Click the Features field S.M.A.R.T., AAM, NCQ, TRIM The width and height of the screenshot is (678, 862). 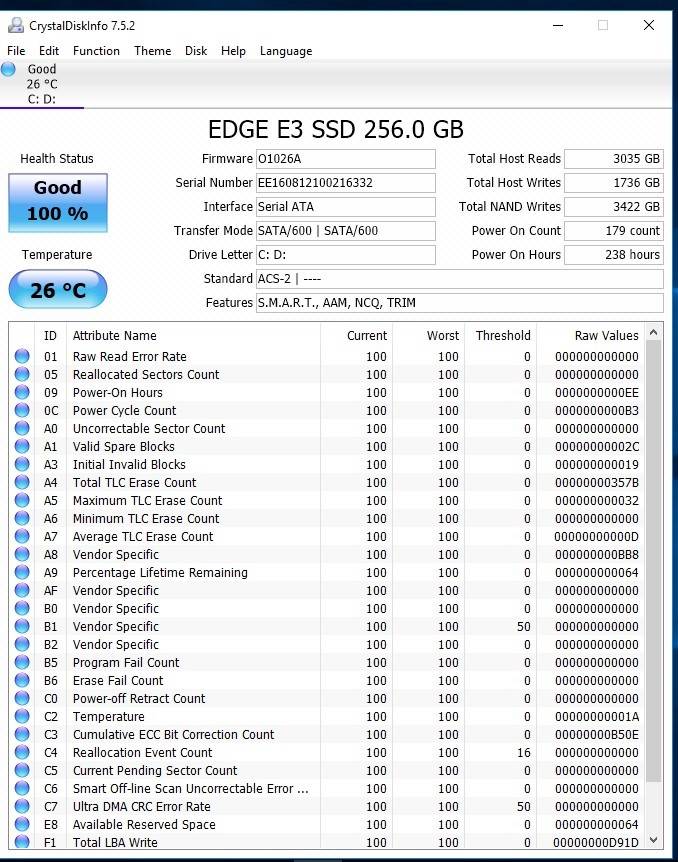point(460,303)
